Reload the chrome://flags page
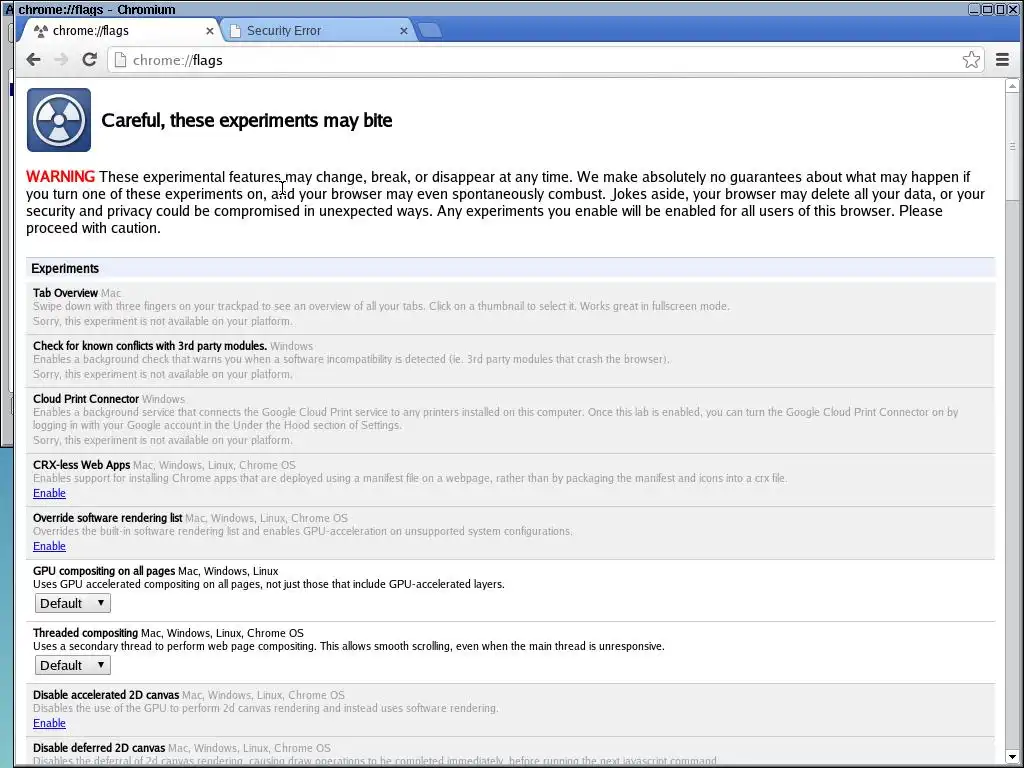The height and width of the screenshot is (768, 1024). (x=89, y=60)
